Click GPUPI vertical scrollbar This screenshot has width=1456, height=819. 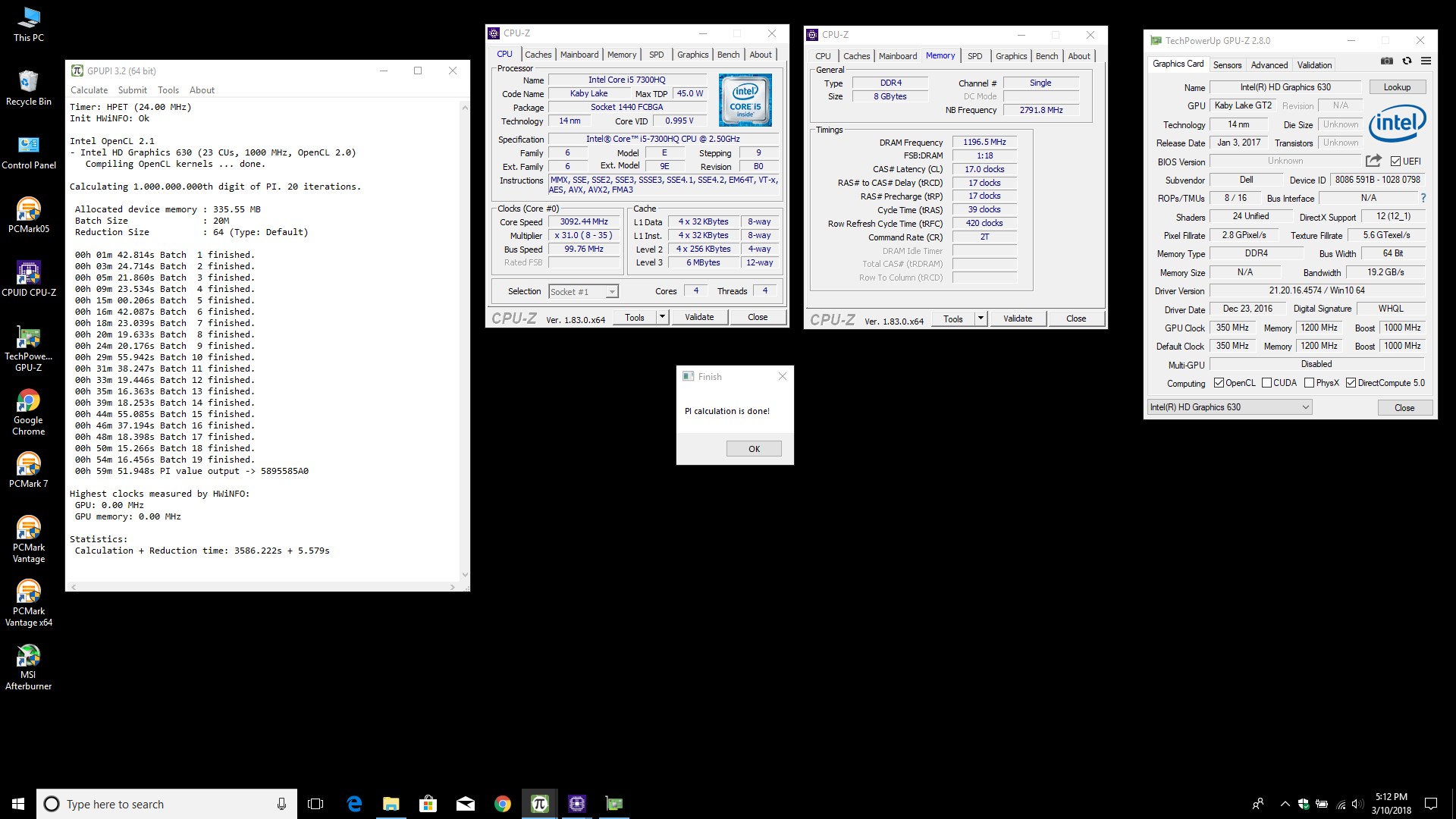coord(465,341)
